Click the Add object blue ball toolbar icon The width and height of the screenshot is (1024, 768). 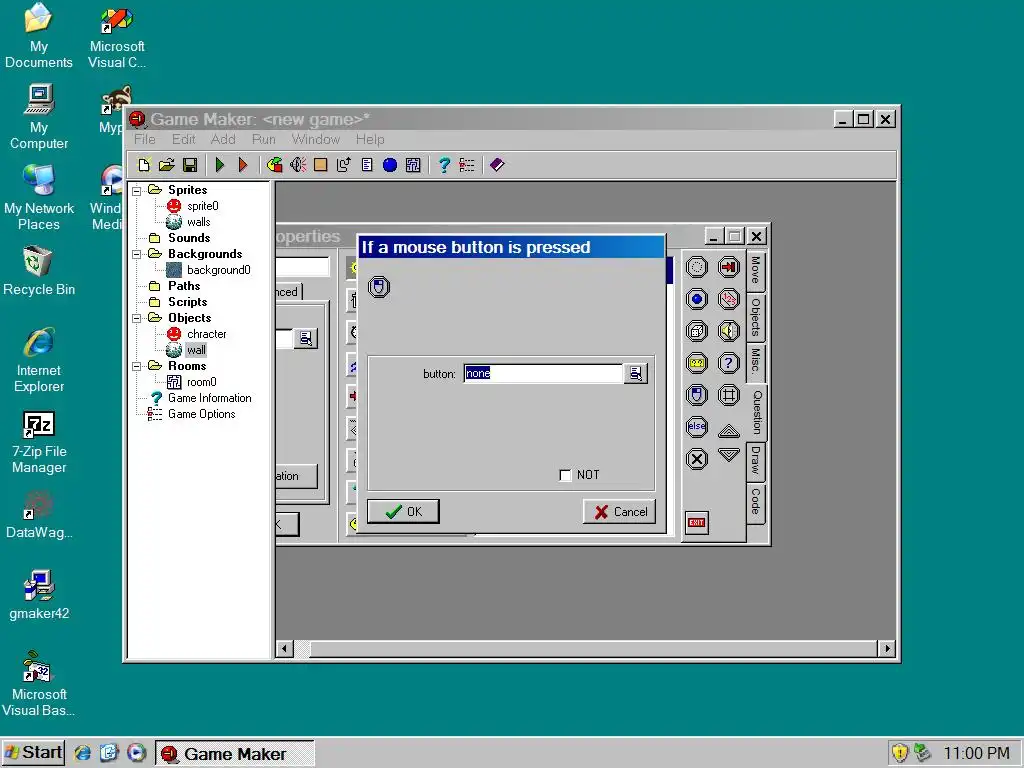390,165
